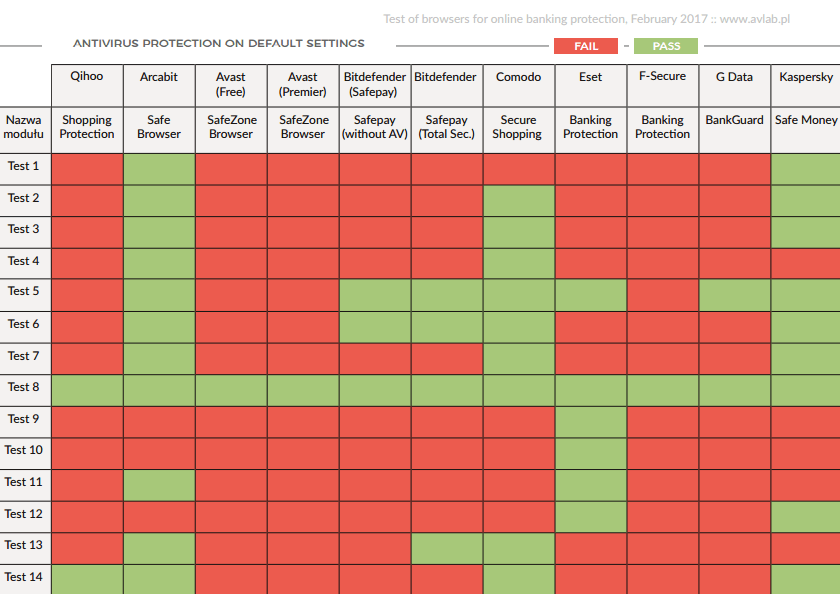
Task: Select the Test 14 row label
Action: coord(23,577)
